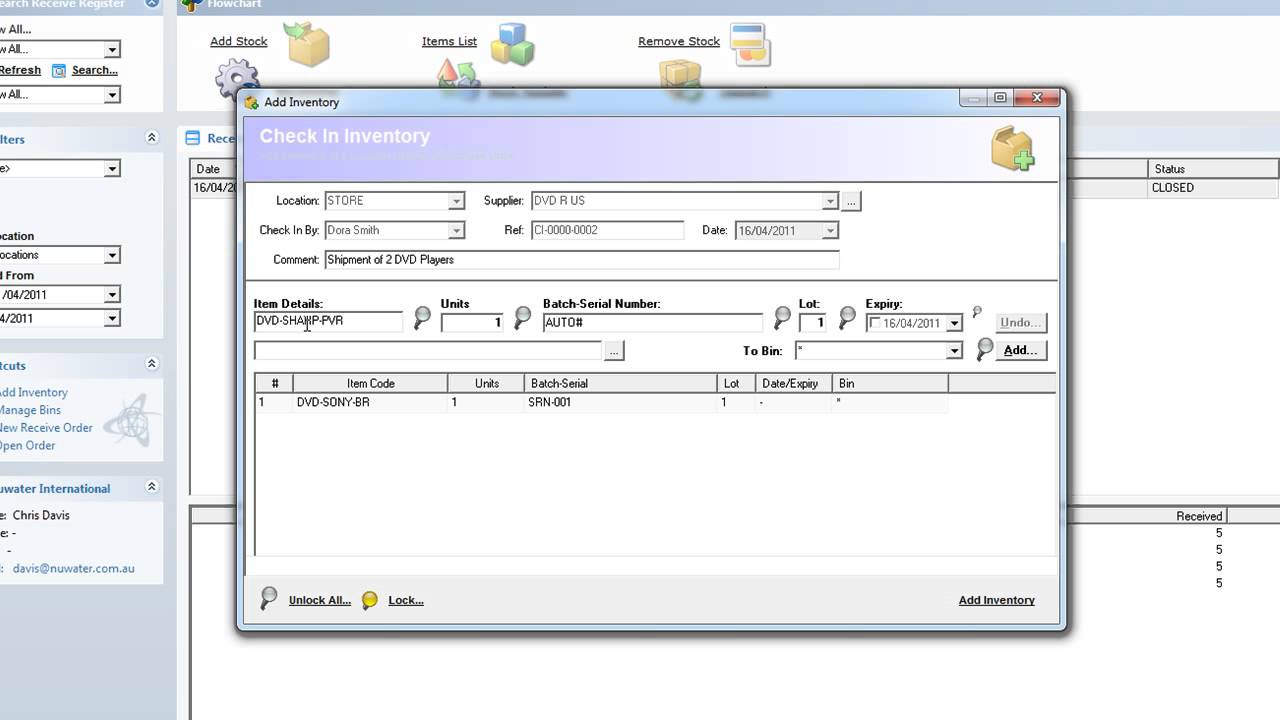The image size is (1280, 720).
Task: Click the small magnifier above Undo button
Action: click(x=977, y=312)
